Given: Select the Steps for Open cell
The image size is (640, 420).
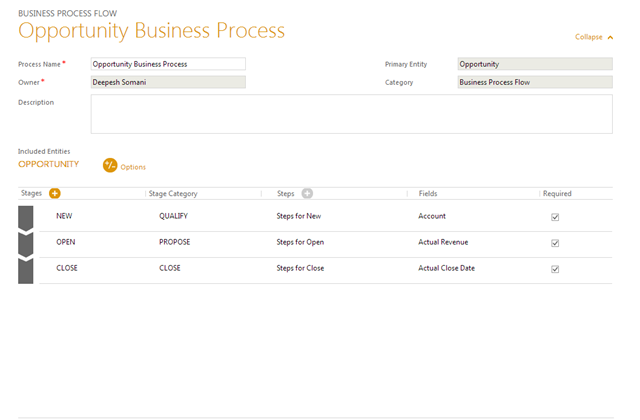Looking at the screenshot, I should coord(300,242).
